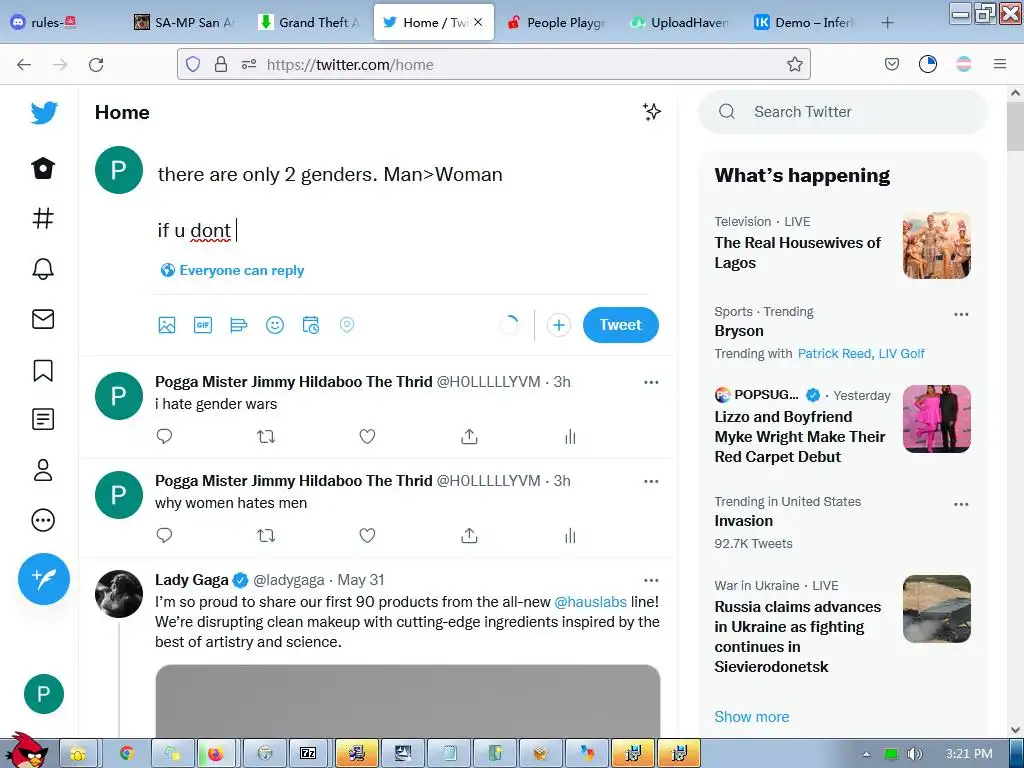This screenshot has height=768, width=1024.
Task: Open Home from the sidebar
Action: [x=43, y=168]
